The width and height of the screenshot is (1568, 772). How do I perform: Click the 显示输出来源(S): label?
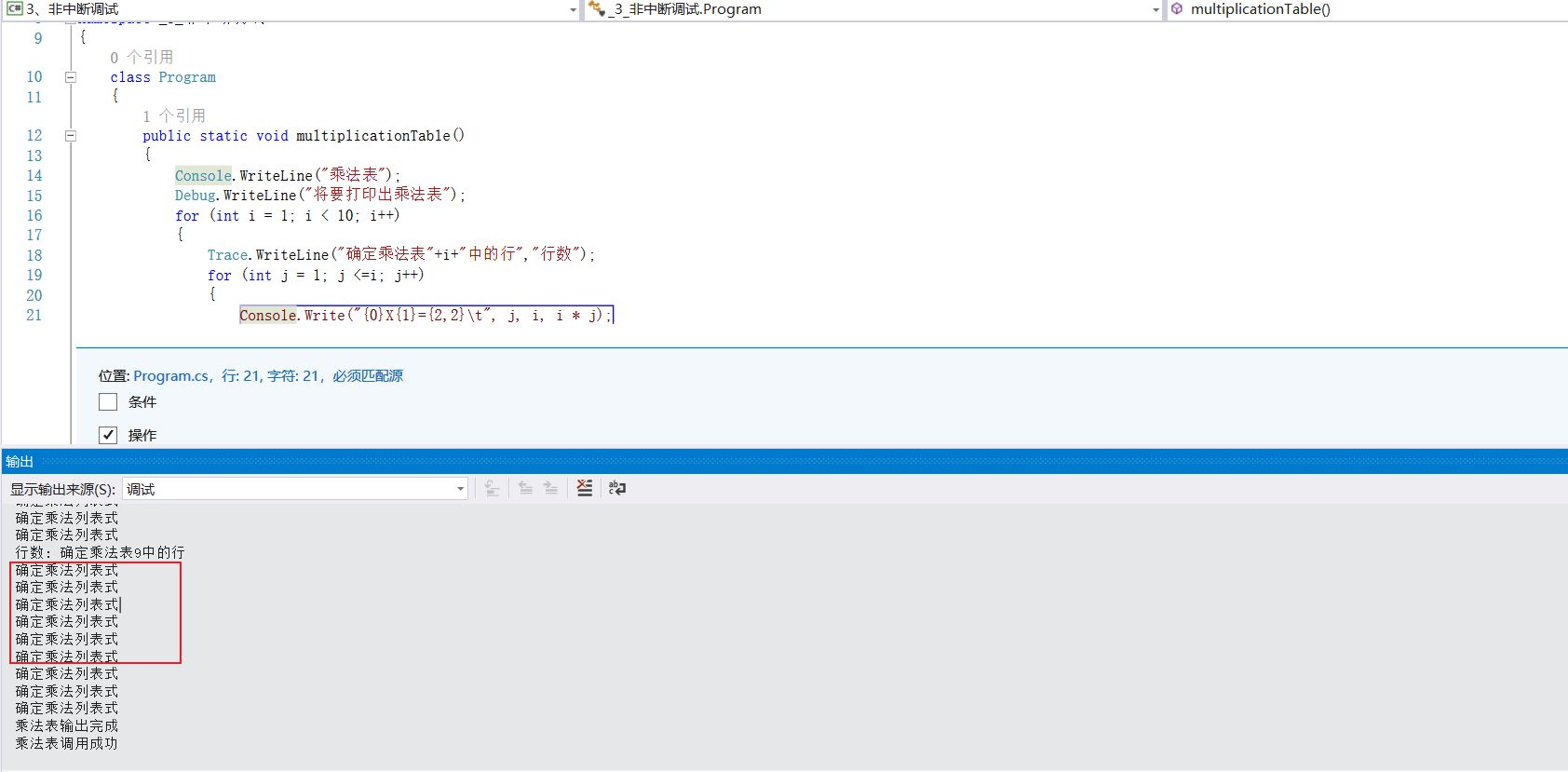[x=62, y=490]
